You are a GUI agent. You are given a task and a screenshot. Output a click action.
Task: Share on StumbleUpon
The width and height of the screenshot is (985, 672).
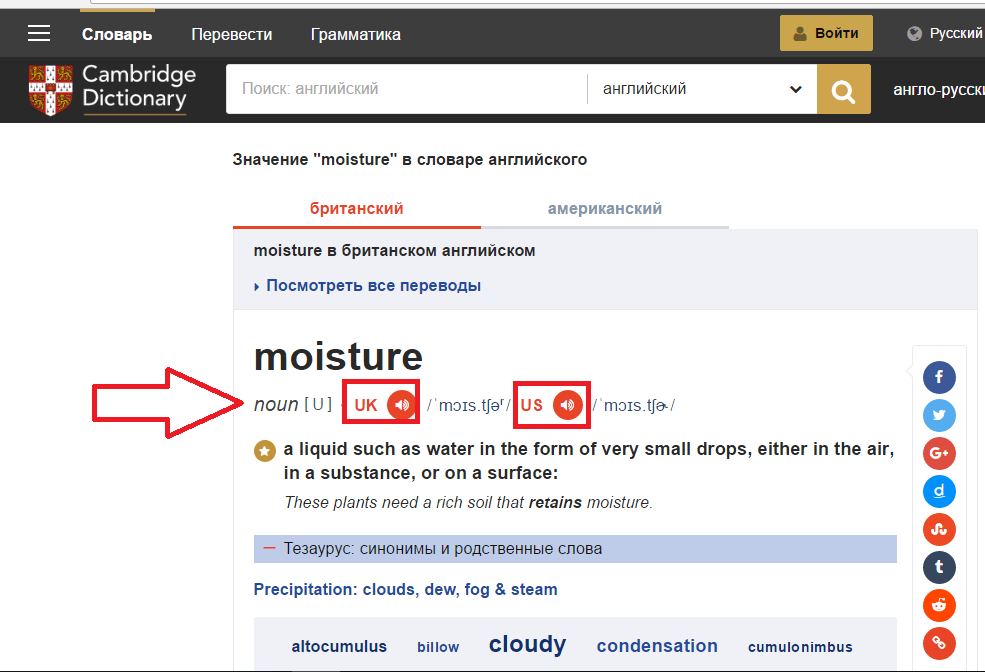(x=939, y=529)
